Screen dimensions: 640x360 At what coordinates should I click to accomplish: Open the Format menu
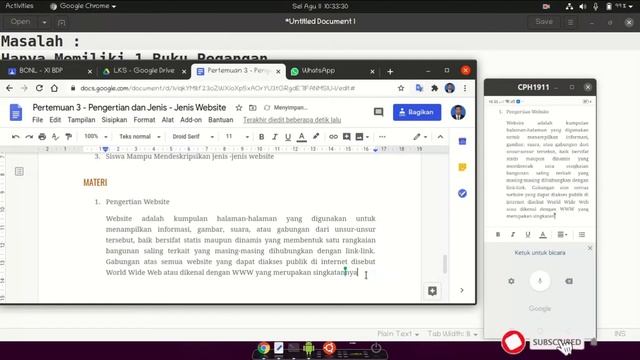coord(144,120)
